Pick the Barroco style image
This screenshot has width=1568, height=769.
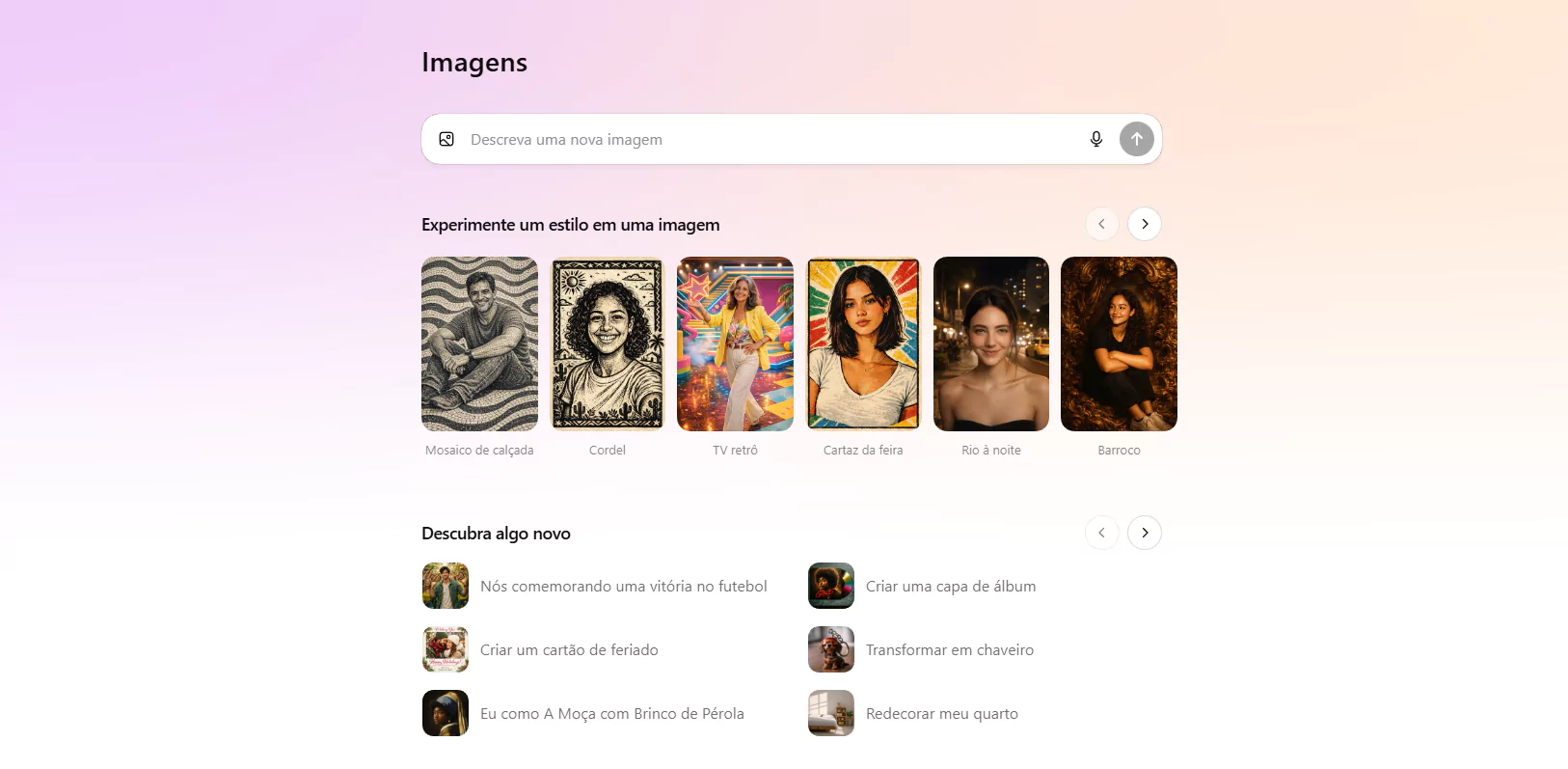coord(1119,343)
